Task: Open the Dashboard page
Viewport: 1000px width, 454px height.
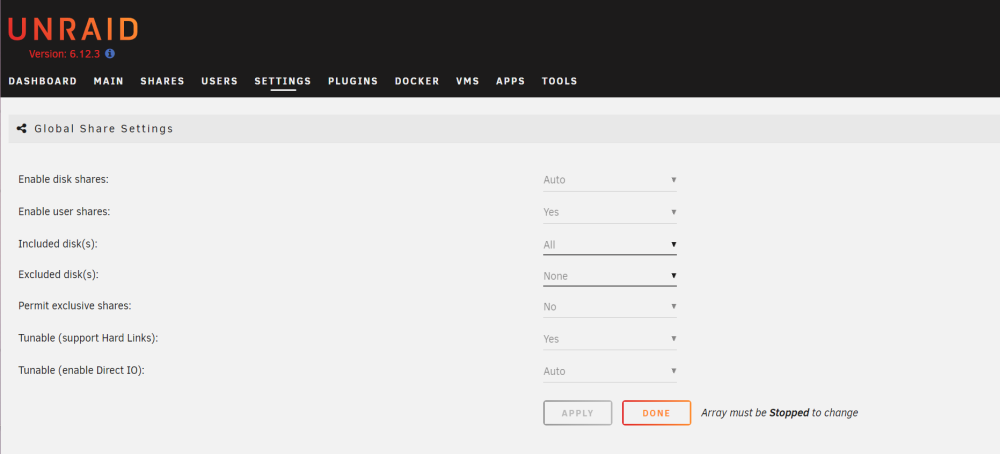Action: point(43,82)
